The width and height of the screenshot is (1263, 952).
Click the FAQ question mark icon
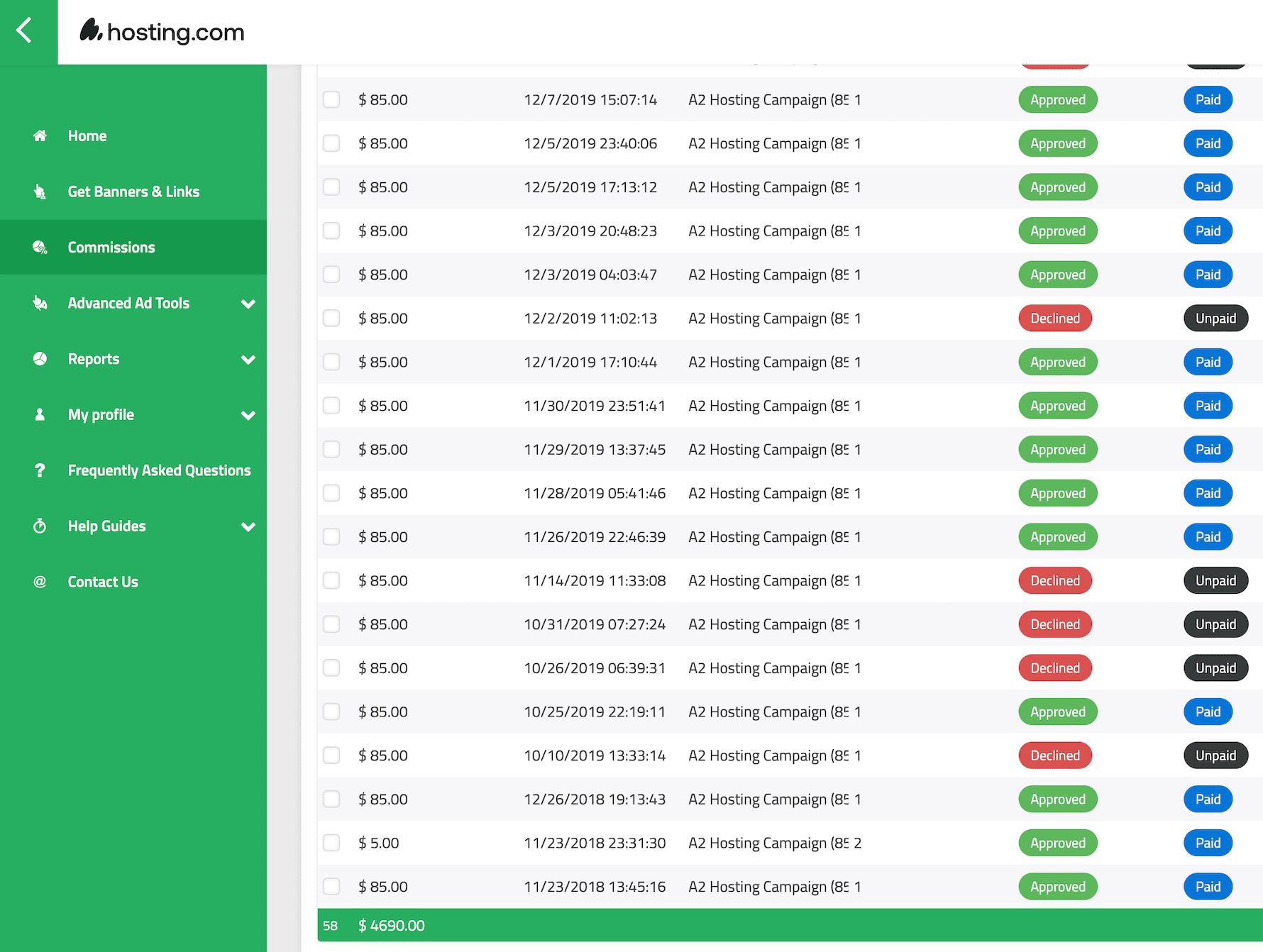(40, 470)
